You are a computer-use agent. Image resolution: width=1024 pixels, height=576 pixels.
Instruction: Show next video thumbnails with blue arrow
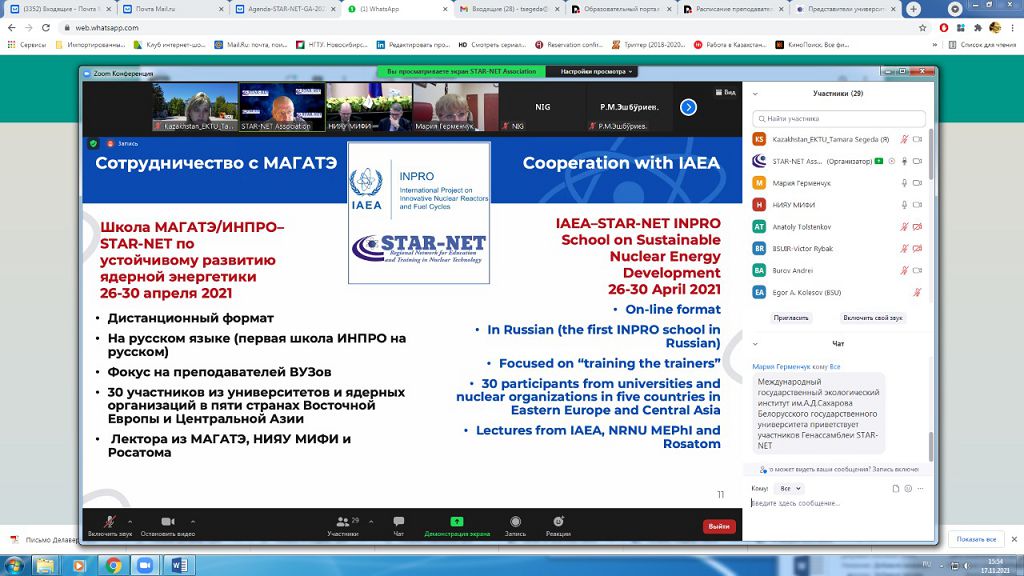click(688, 107)
